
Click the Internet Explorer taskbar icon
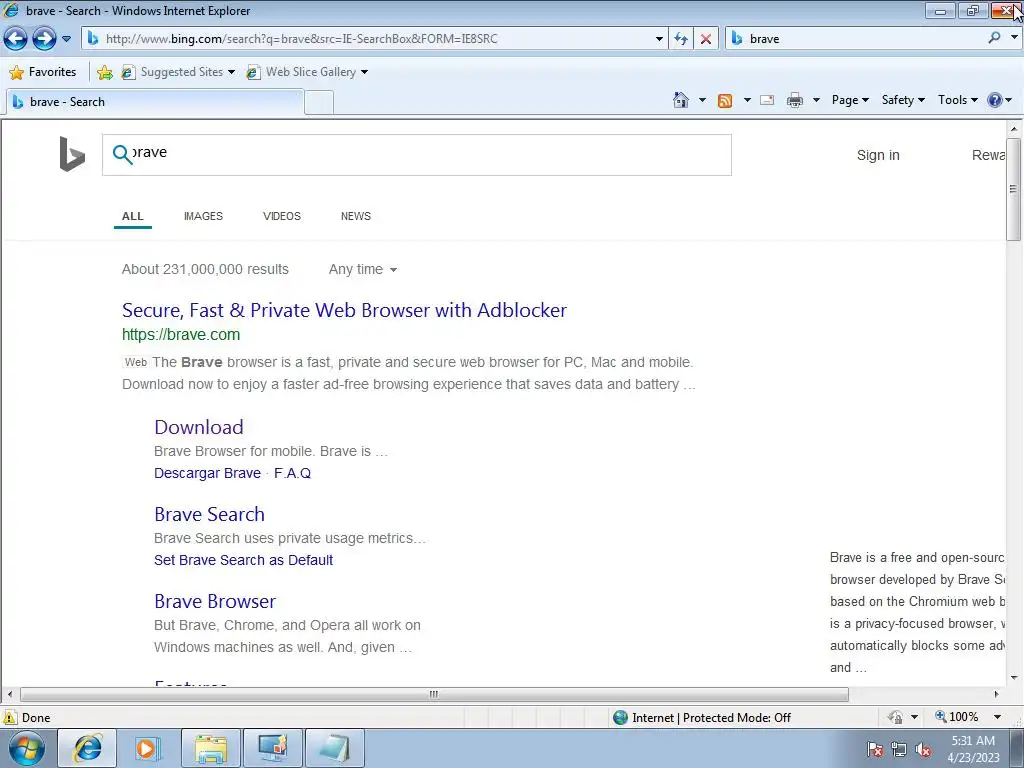point(87,748)
